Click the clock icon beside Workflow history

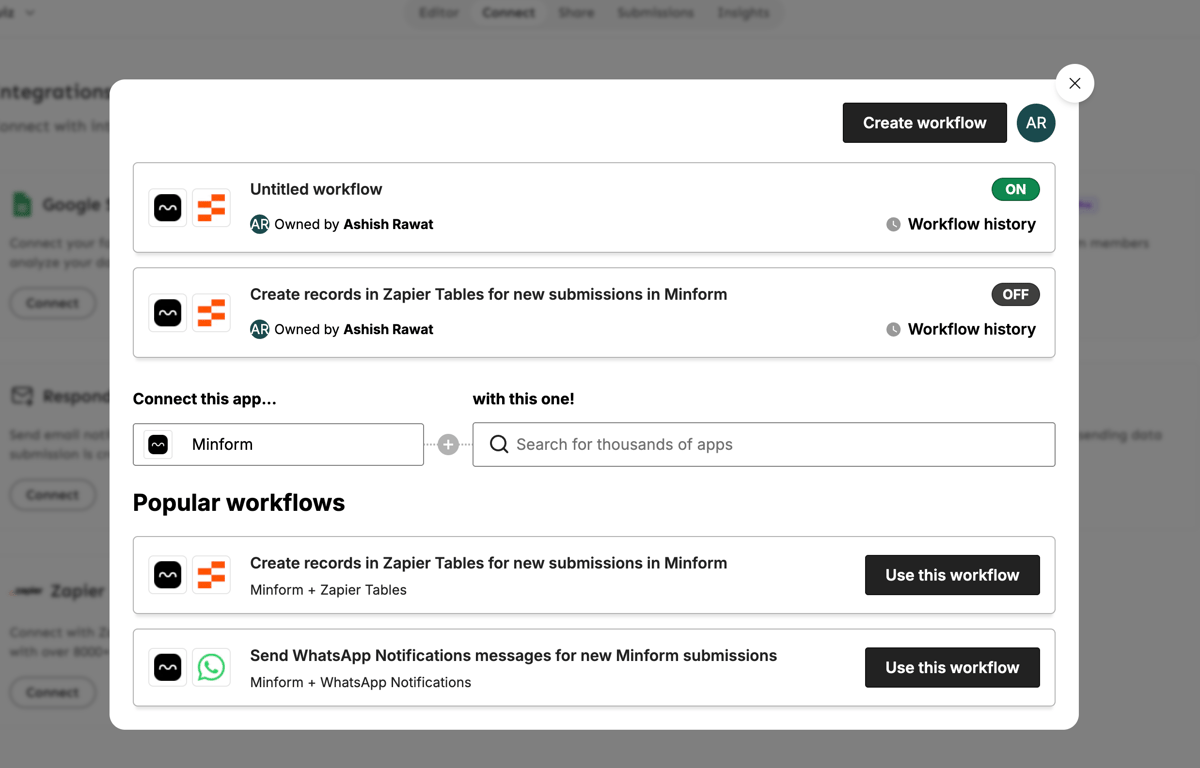pyautogui.click(x=892, y=224)
